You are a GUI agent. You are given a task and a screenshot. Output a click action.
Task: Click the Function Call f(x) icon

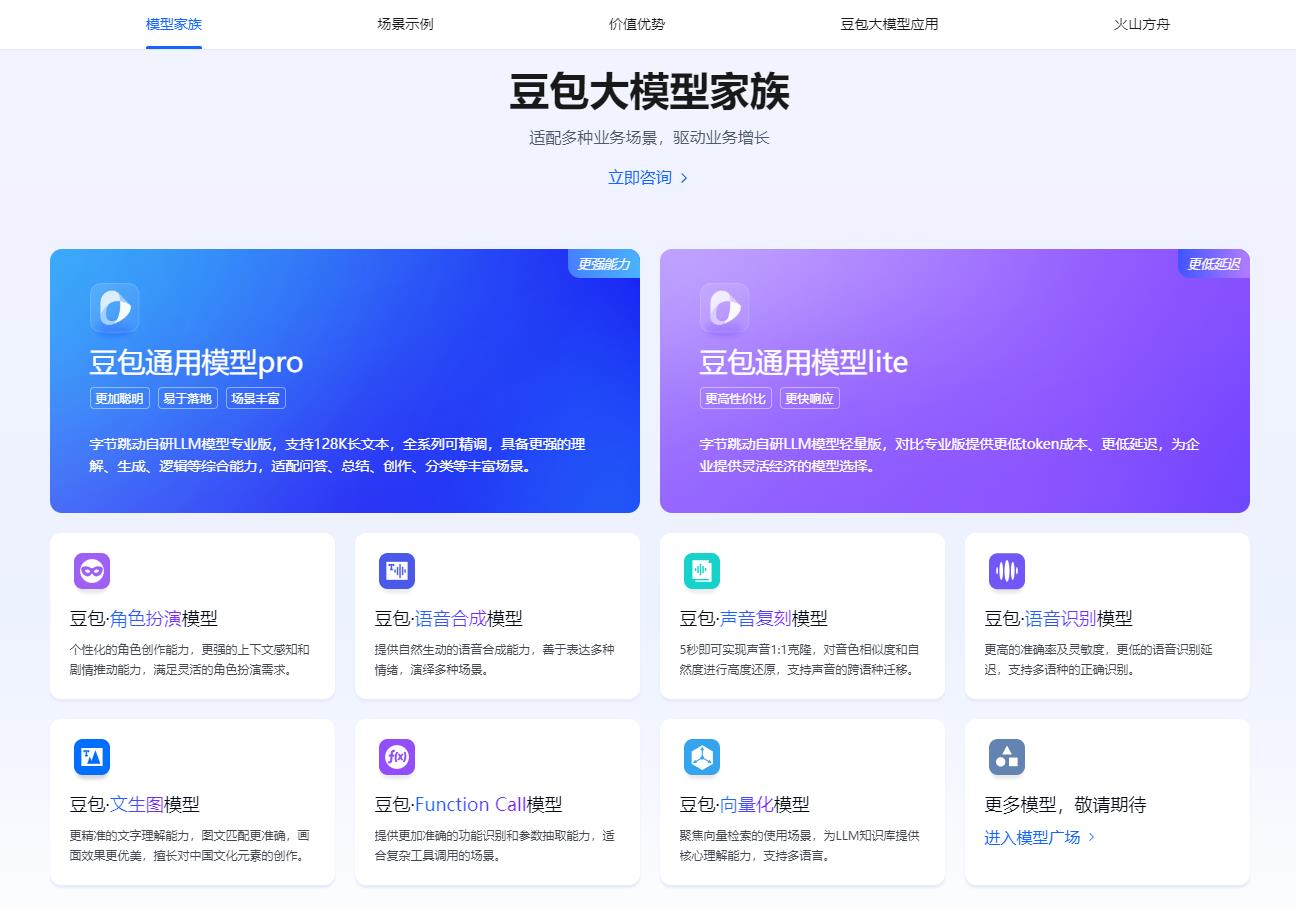(397, 757)
